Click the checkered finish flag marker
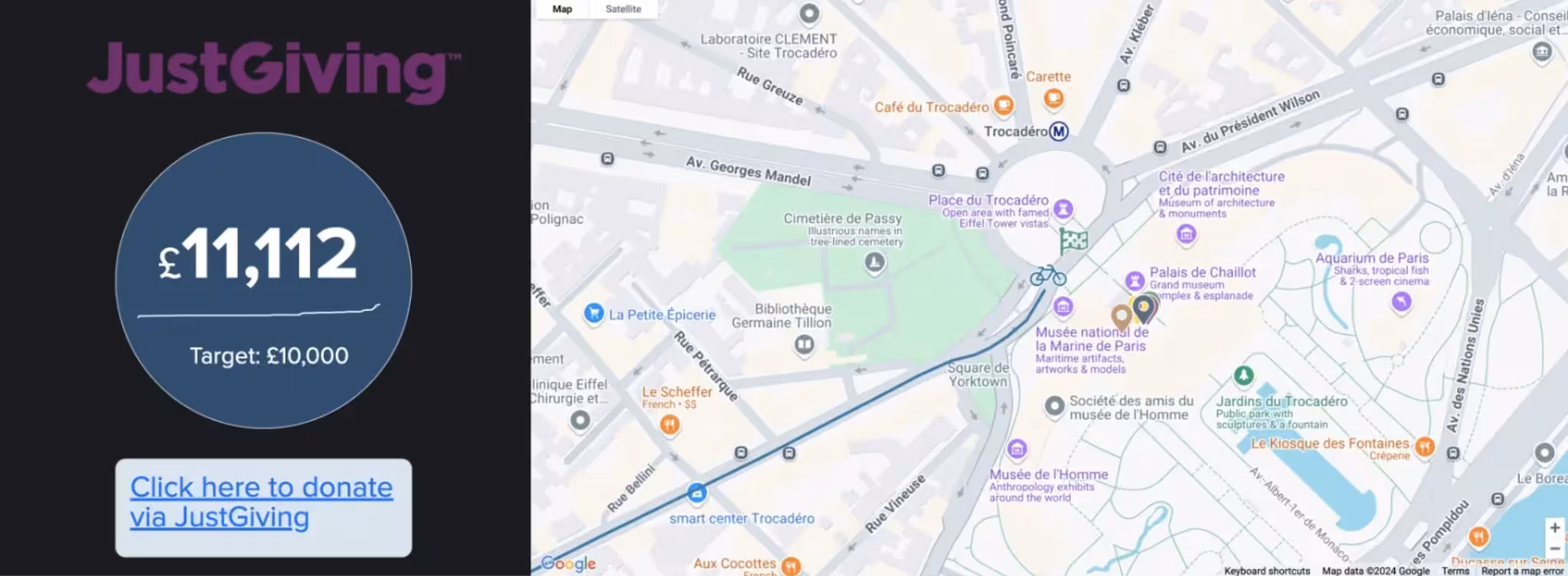1568x576 pixels. pos(1073,241)
